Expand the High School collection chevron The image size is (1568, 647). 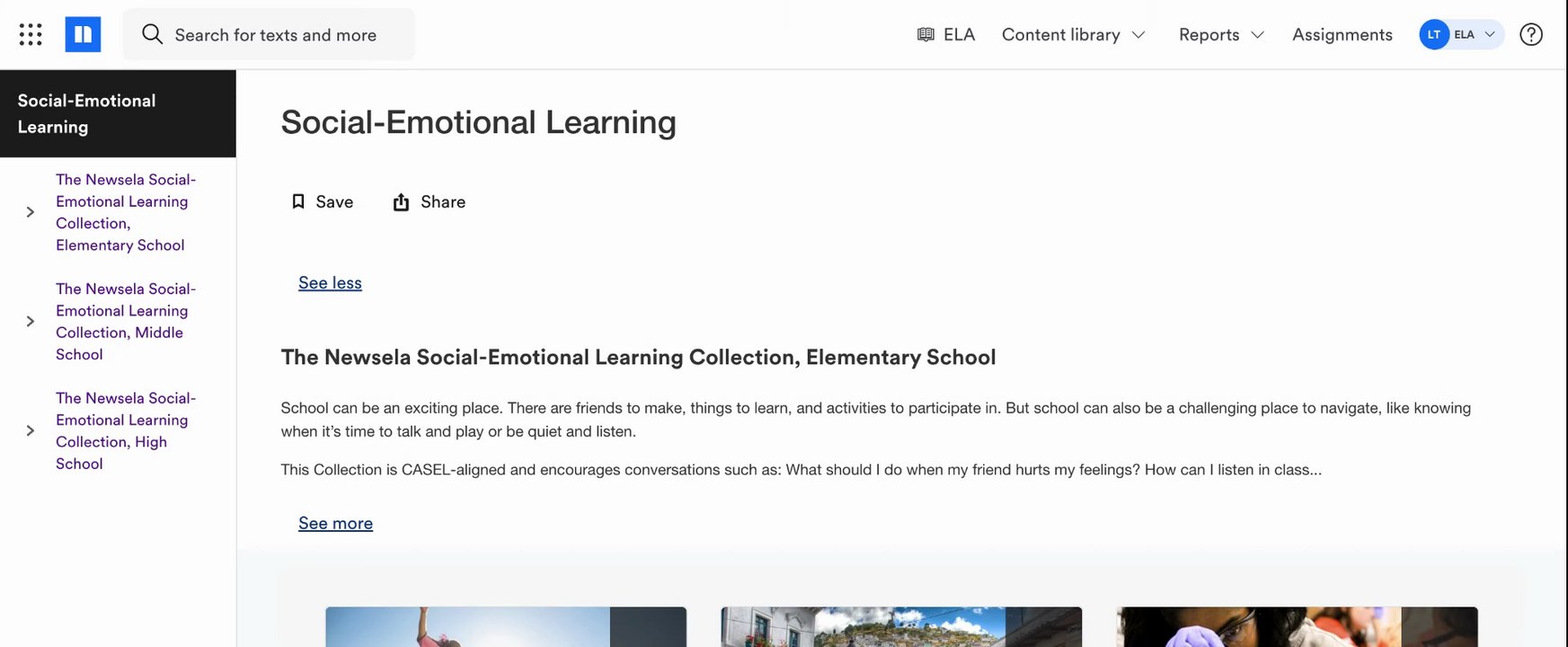pos(31,430)
